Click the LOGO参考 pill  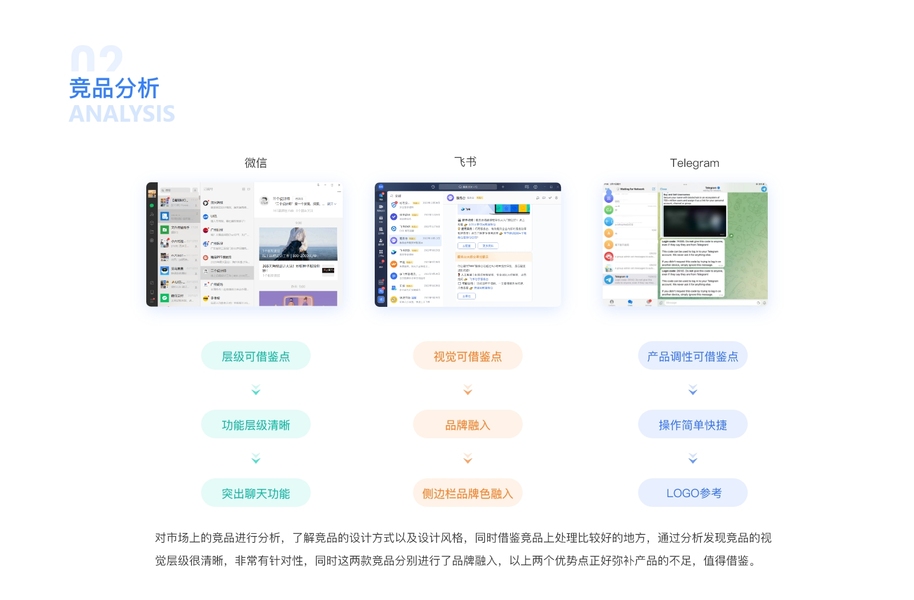692,493
